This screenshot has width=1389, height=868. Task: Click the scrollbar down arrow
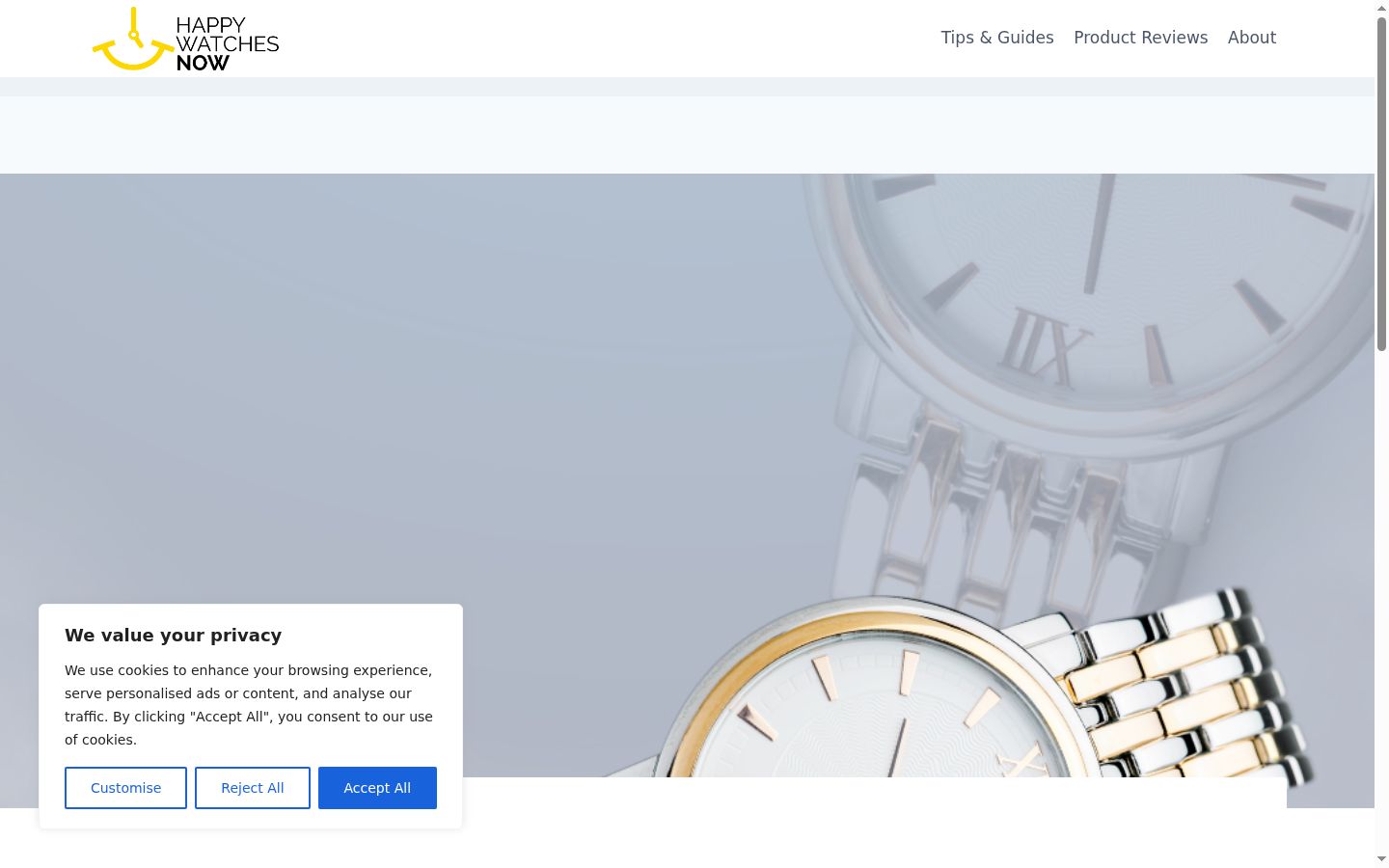click(x=1381, y=859)
